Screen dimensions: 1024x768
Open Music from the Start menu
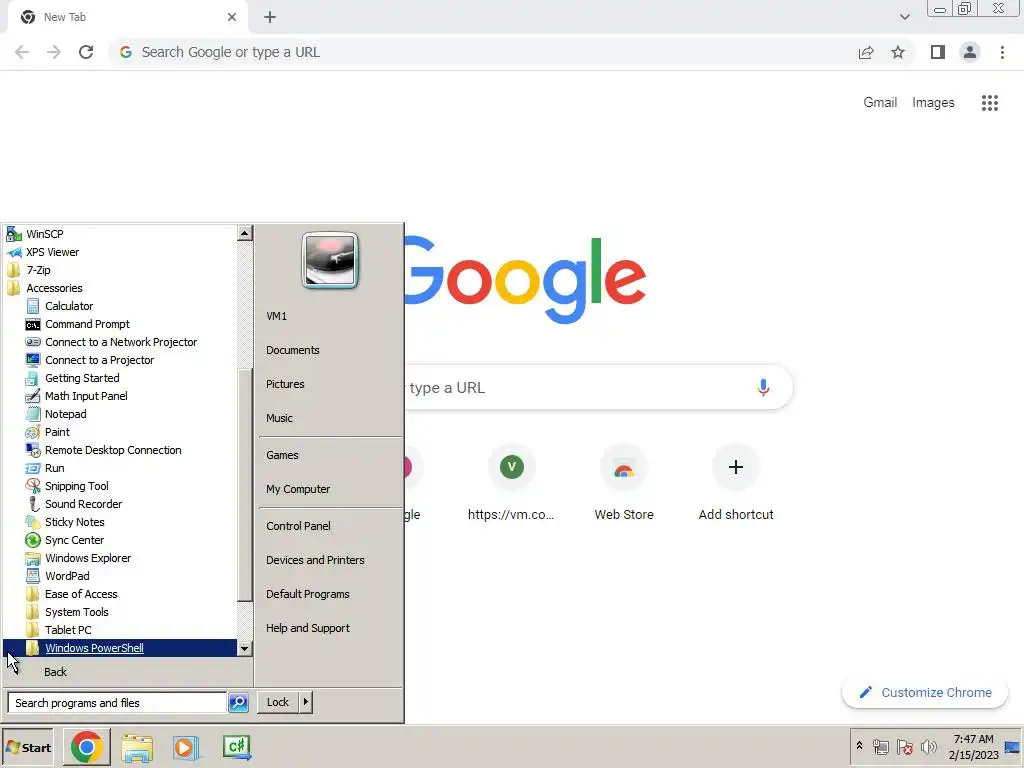[x=279, y=418]
